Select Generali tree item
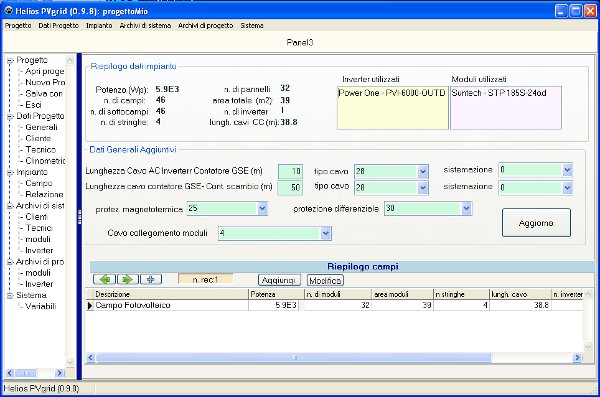Screen dimensions: 600x397 41,127
